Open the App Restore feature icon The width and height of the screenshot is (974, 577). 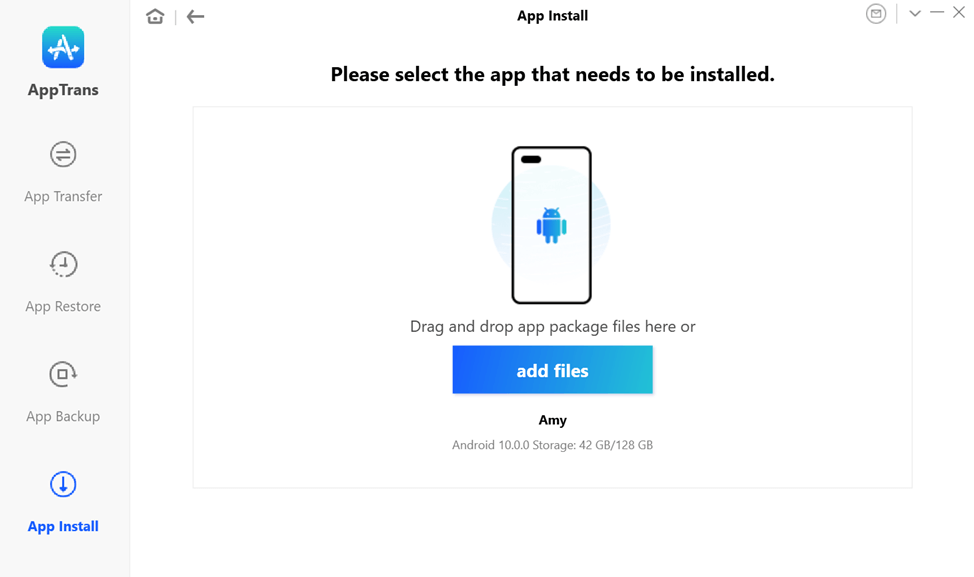[x=63, y=265]
